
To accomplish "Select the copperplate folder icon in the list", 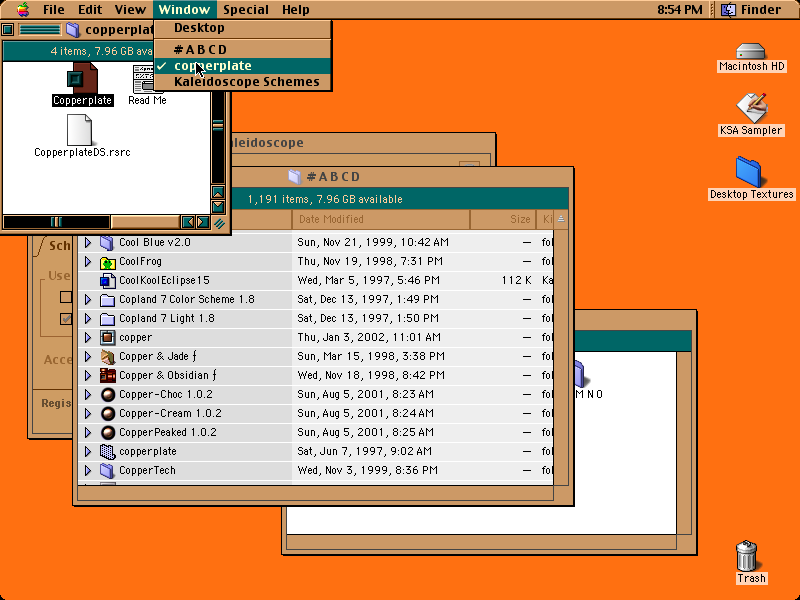I will tap(107, 452).
